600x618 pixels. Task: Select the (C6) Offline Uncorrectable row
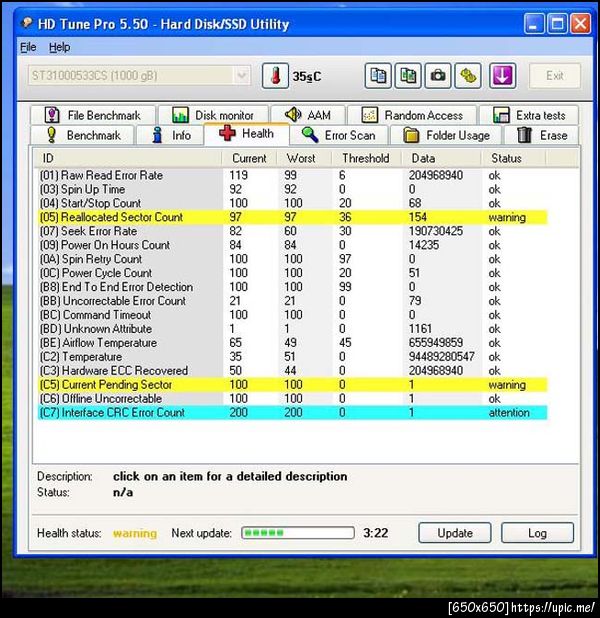[x=292, y=398]
